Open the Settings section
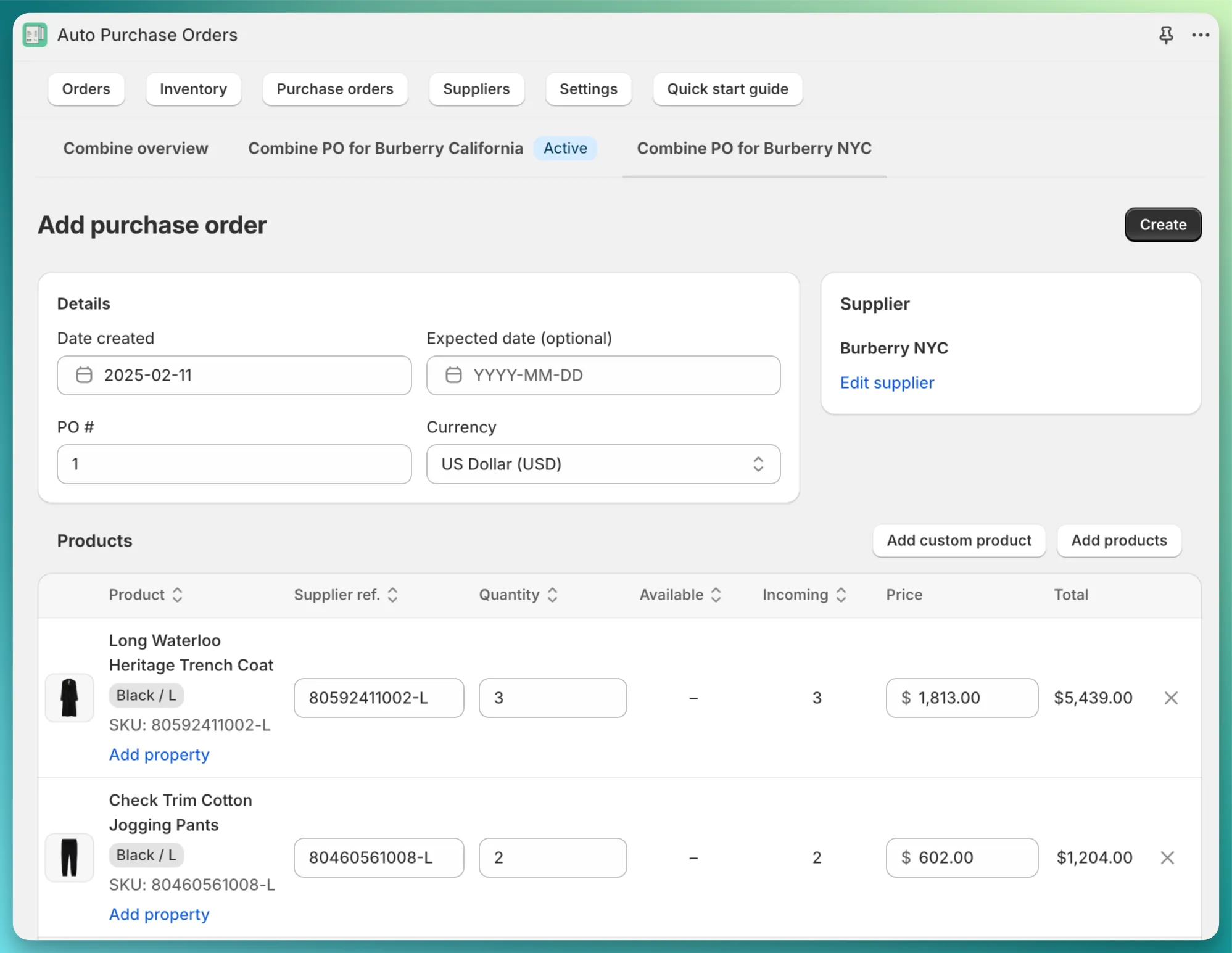Screen dimensions: 1232x953 tap(589, 89)
